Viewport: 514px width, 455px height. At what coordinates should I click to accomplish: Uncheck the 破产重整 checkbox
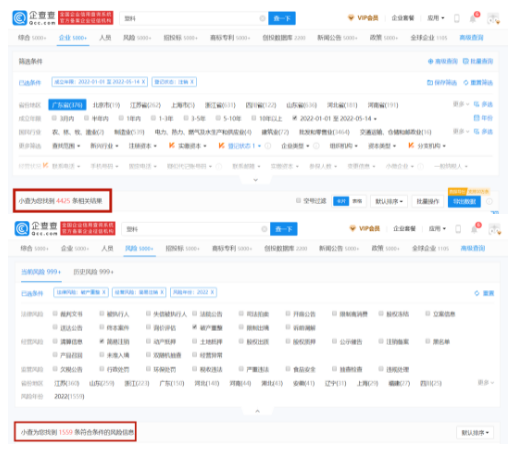tap(195, 327)
